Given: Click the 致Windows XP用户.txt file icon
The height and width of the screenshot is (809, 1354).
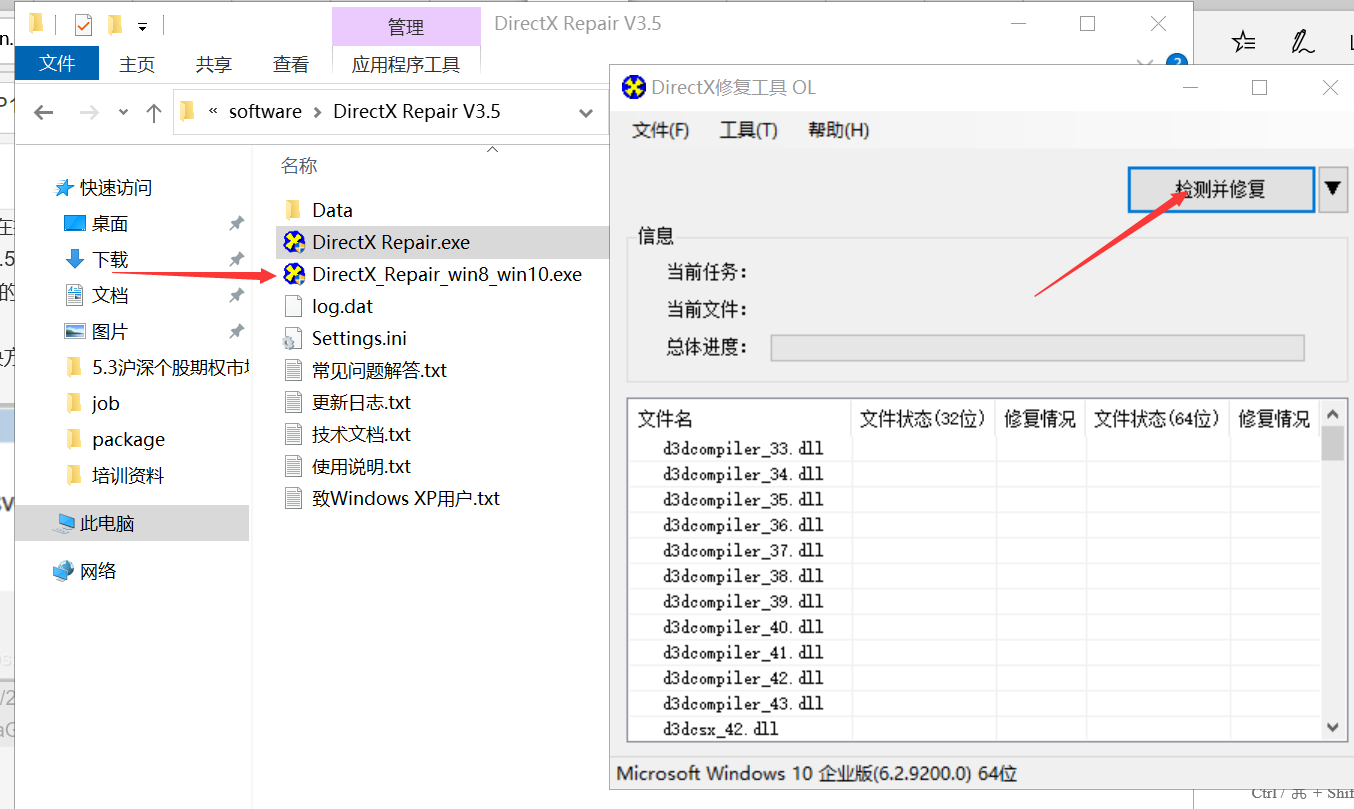Looking at the screenshot, I should (x=293, y=498).
